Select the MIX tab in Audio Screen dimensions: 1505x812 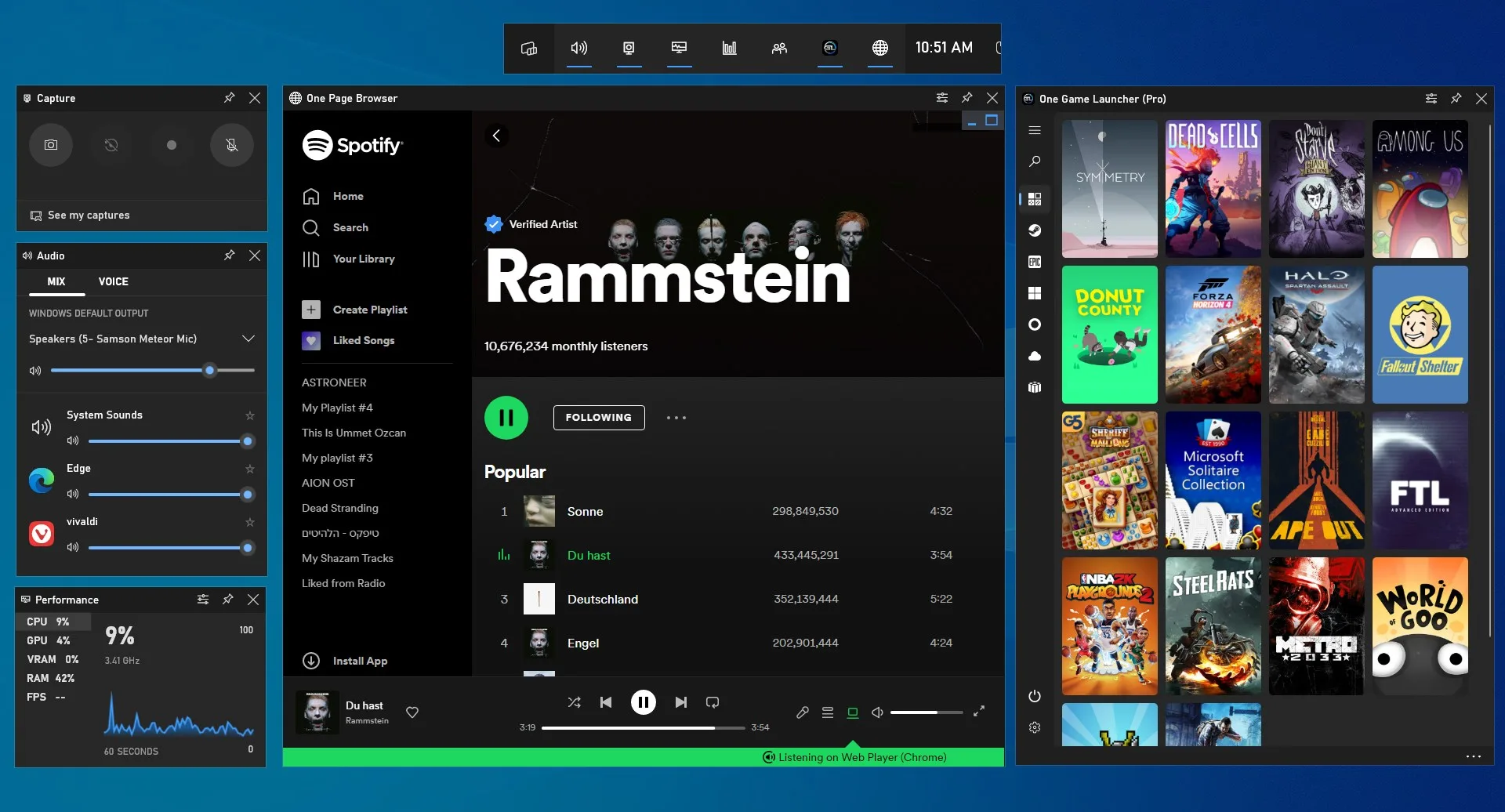(x=56, y=281)
